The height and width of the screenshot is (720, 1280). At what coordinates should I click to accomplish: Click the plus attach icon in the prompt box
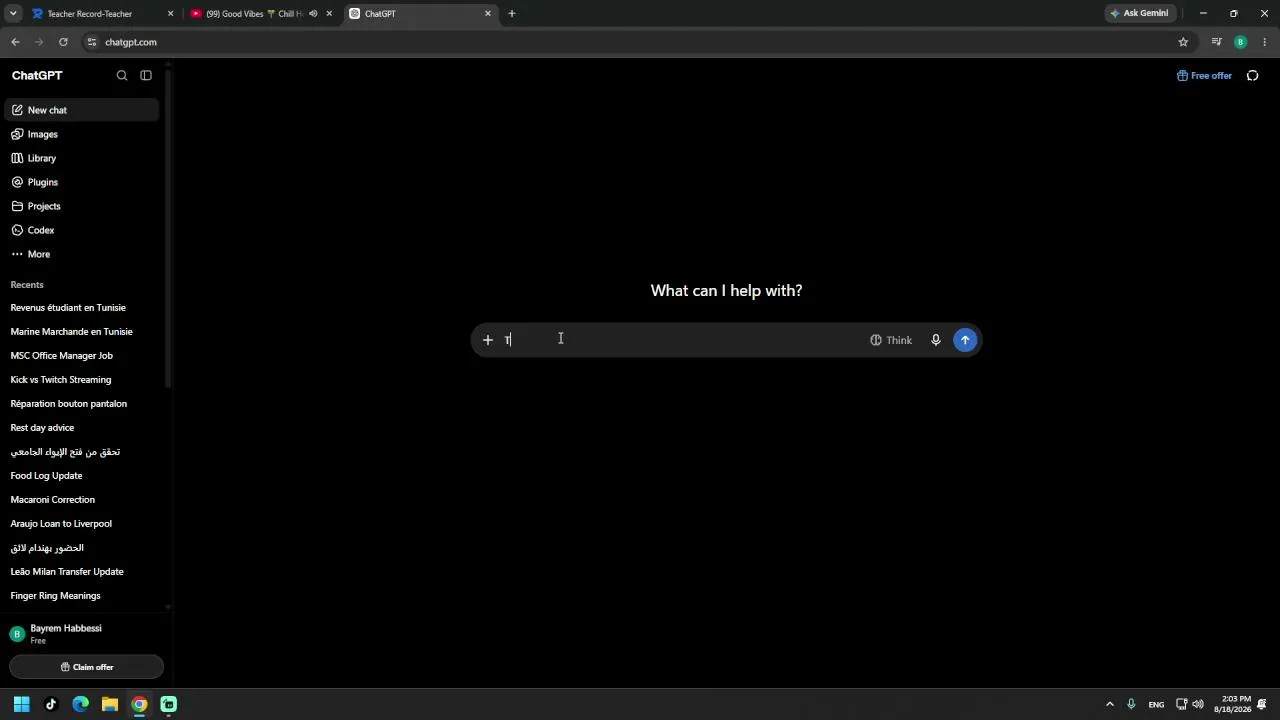click(488, 340)
